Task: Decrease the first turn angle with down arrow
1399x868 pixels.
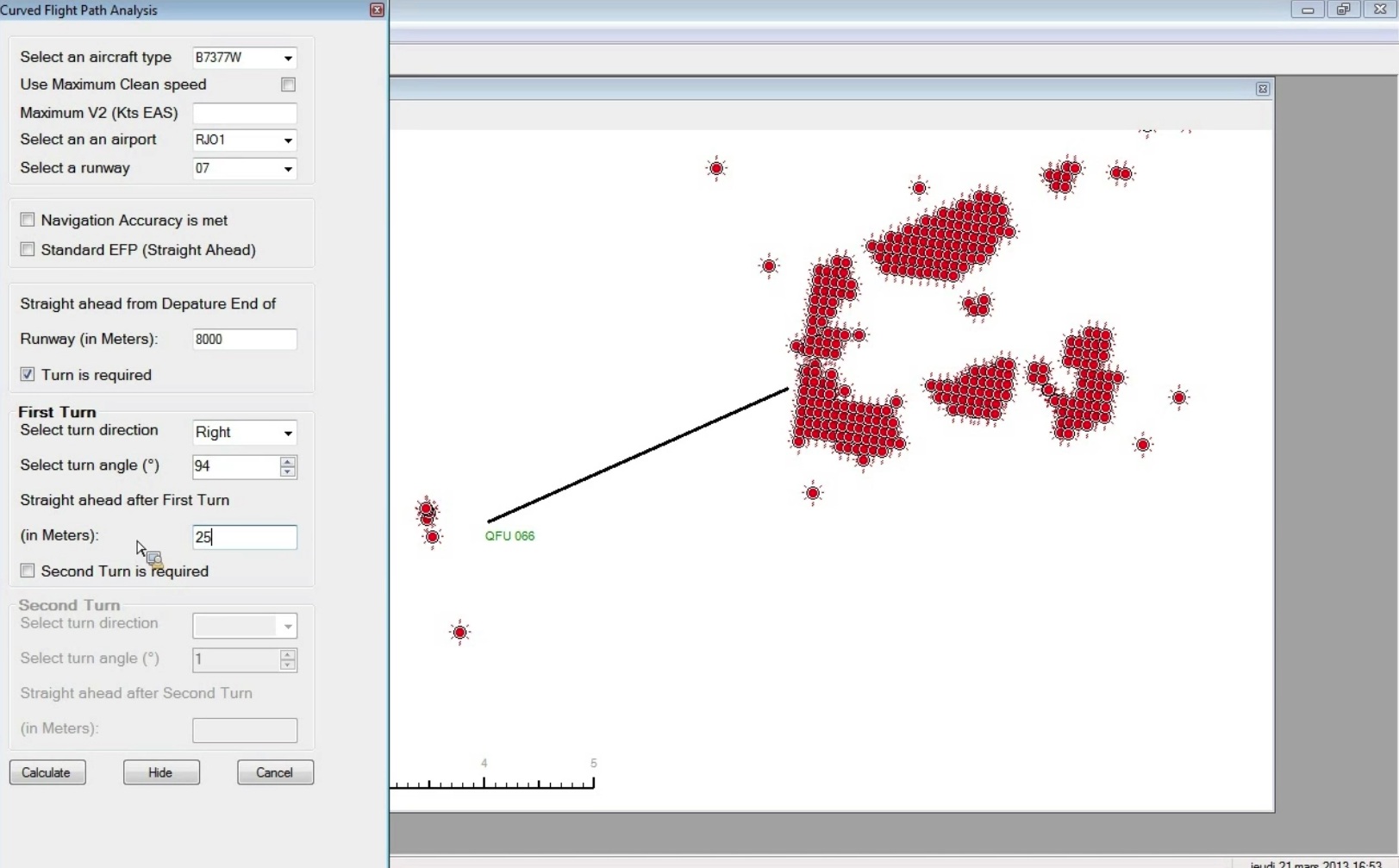Action: coord(288,471)
